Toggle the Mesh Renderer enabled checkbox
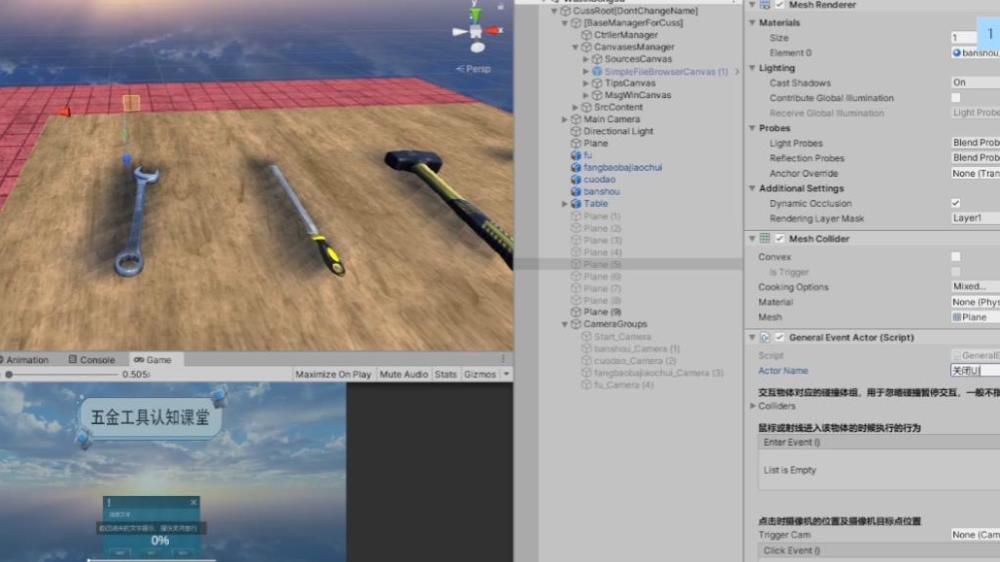 point(779,5)
